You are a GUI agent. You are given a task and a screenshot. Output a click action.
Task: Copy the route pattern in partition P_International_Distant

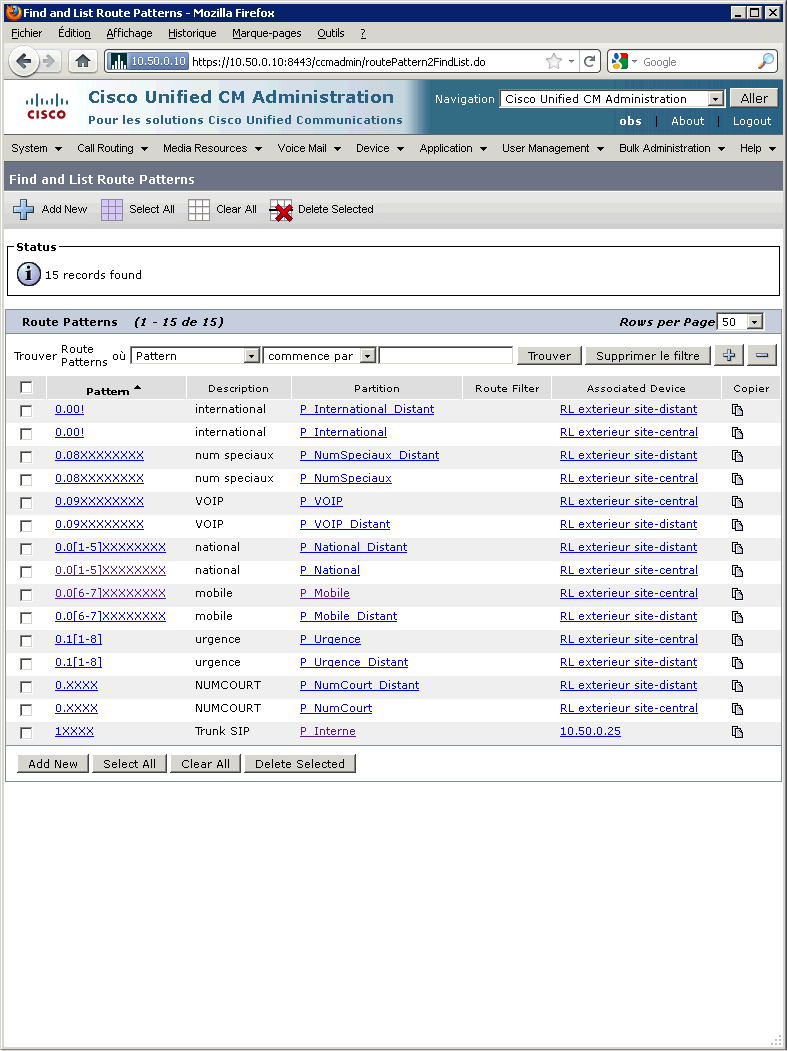[737, 410]
